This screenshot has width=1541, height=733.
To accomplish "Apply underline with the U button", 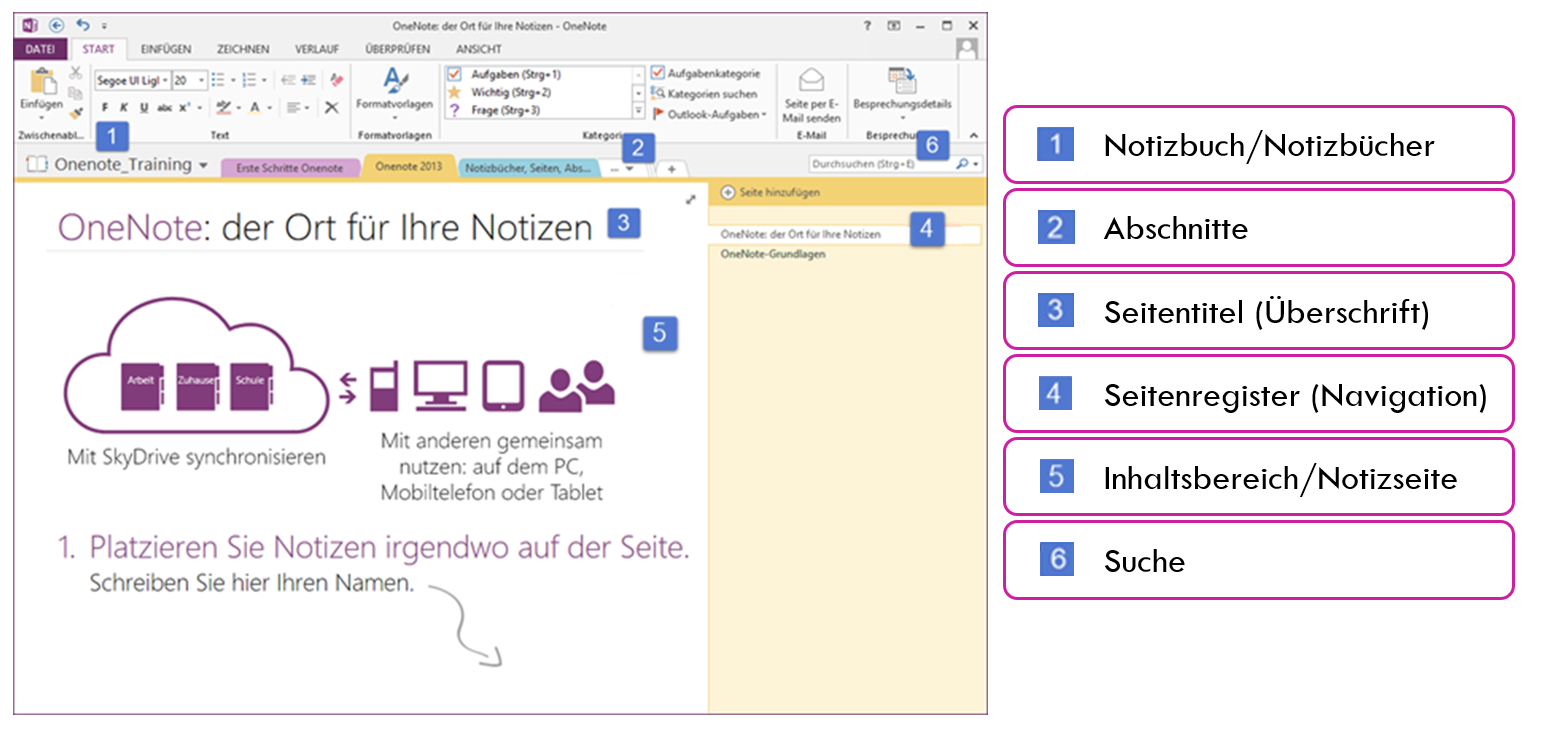I will (x=144, y=107).
